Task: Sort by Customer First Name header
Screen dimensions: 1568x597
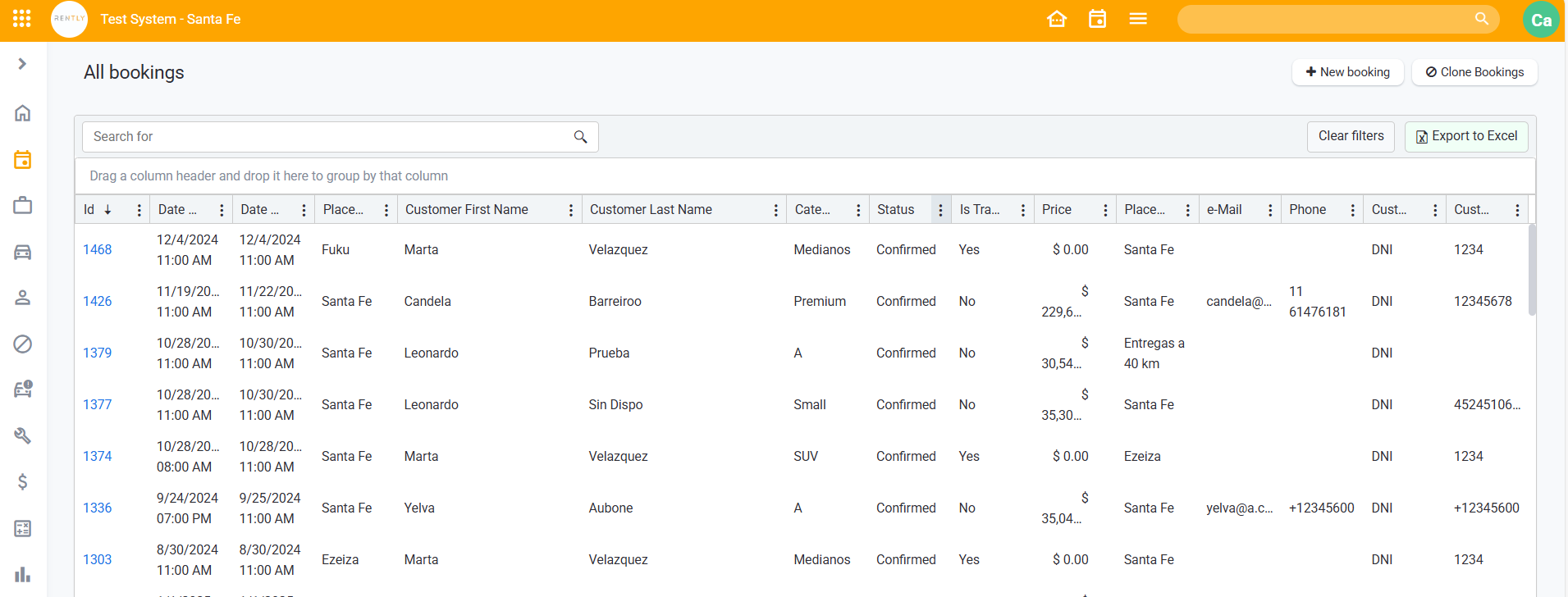Action: tap(467, 210)
